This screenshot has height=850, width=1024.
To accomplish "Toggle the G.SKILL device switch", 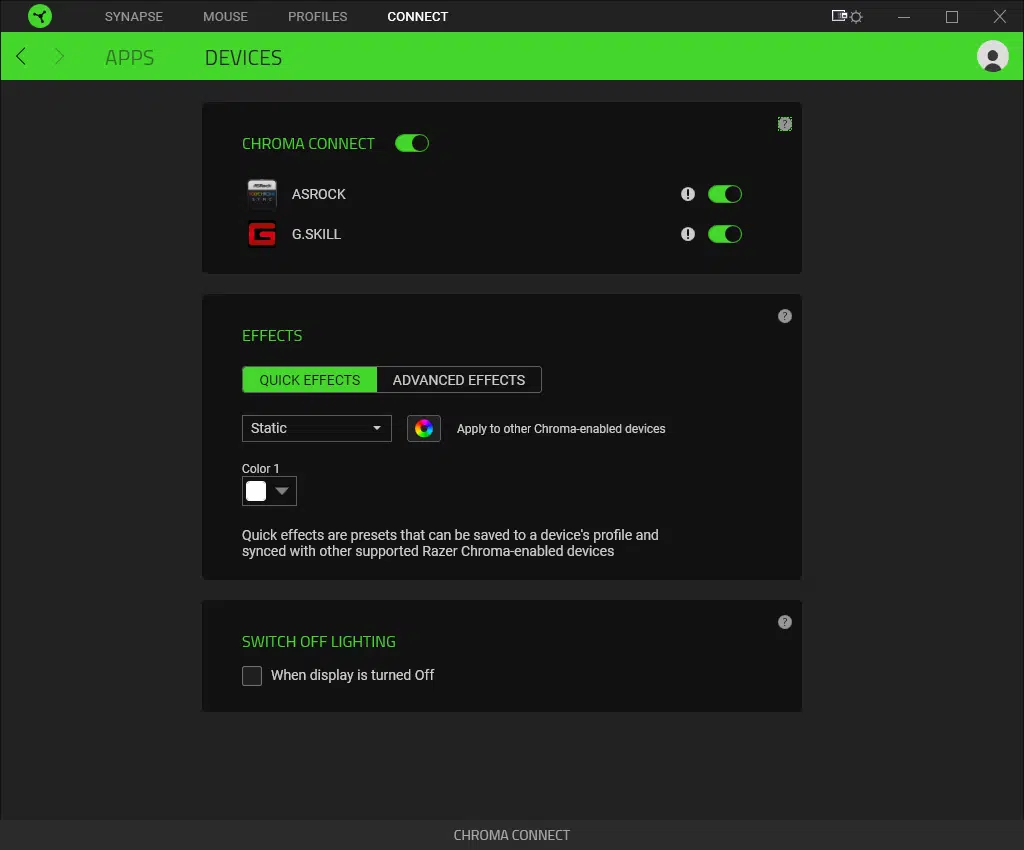I will pyautogui.click(x=724, y=234).
